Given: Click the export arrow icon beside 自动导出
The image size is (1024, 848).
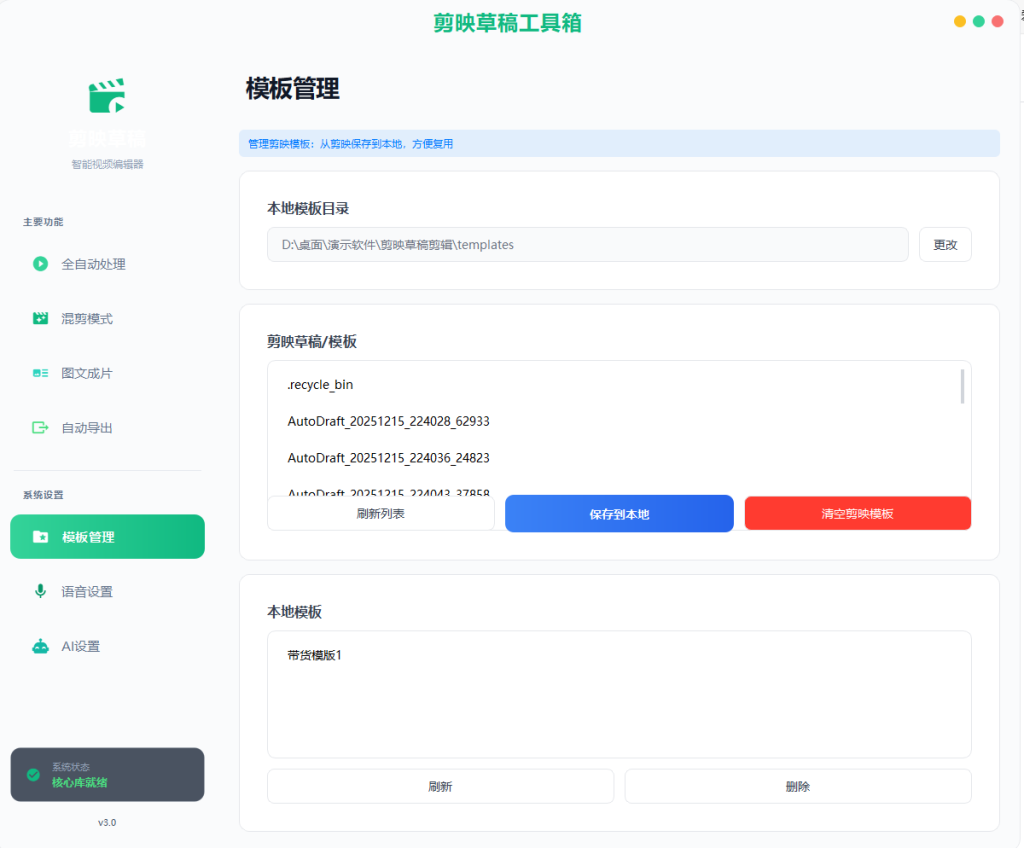Looking at the screenshot, I should (40, 427).
